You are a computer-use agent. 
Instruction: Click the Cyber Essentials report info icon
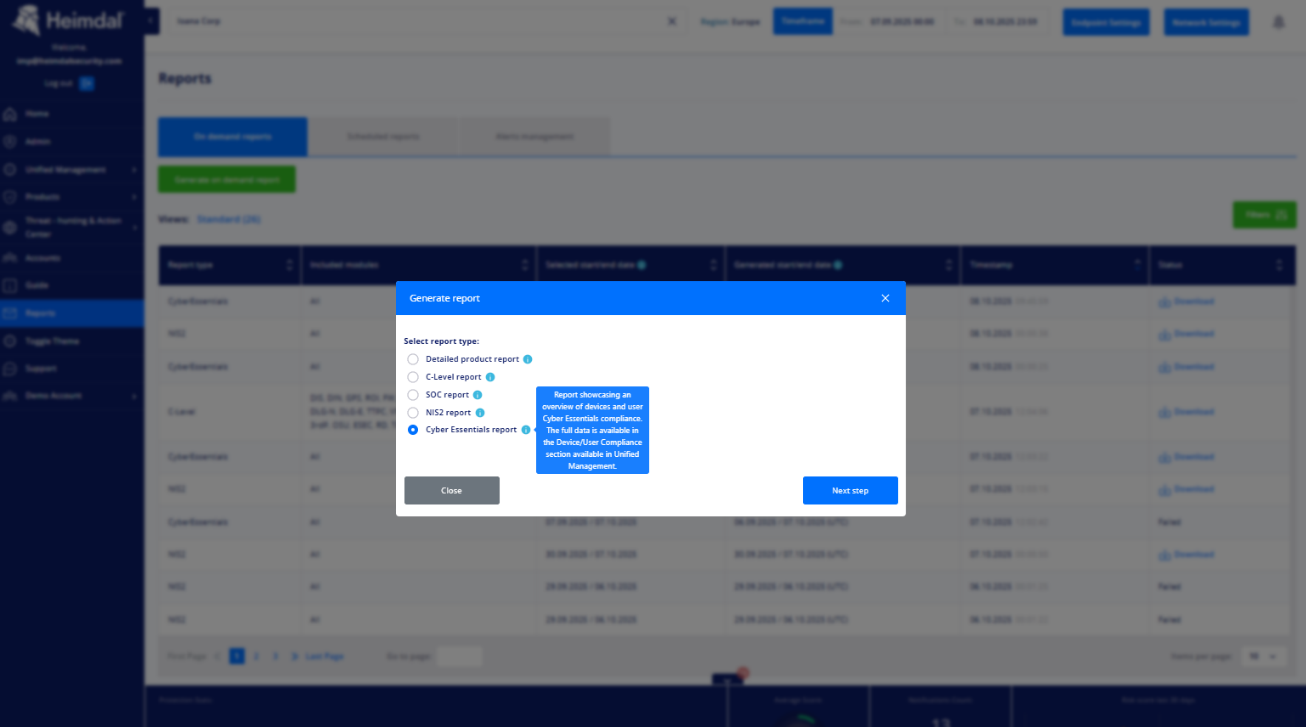[x=526, y=430]
